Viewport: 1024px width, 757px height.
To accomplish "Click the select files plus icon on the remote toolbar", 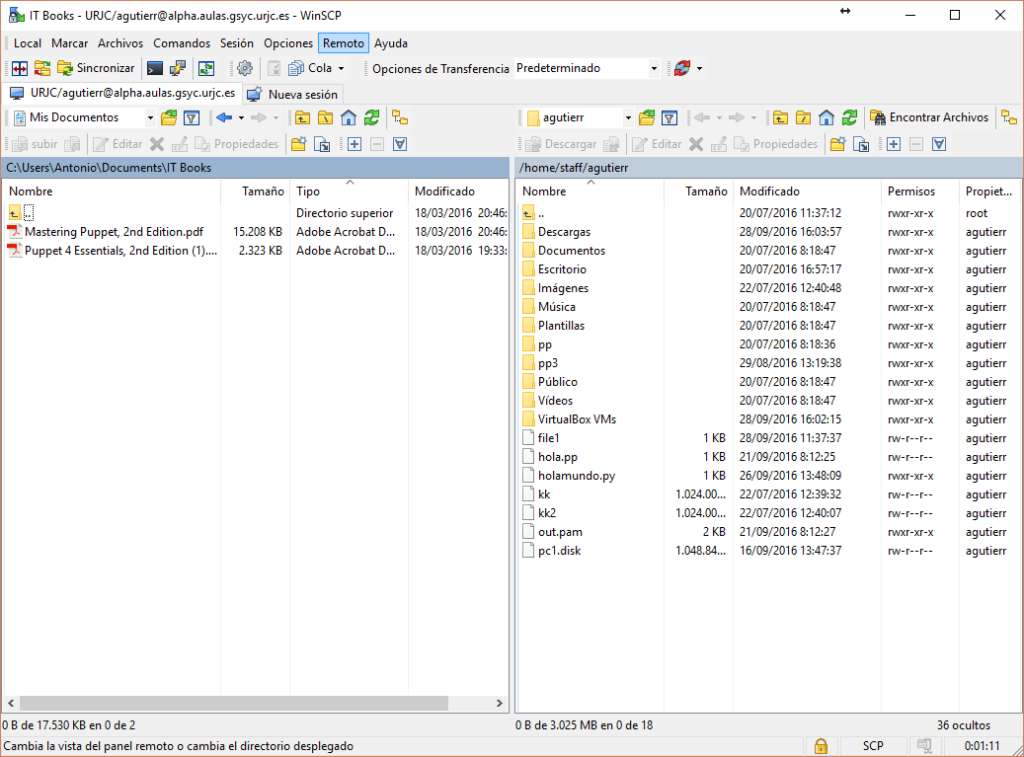I will pos(894,144).
